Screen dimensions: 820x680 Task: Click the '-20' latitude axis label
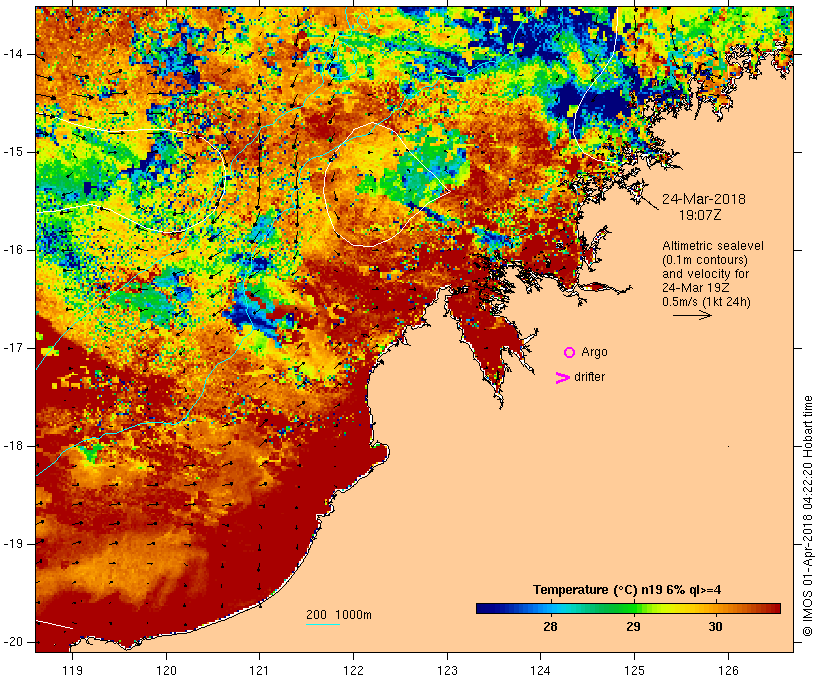click(12, 642)
